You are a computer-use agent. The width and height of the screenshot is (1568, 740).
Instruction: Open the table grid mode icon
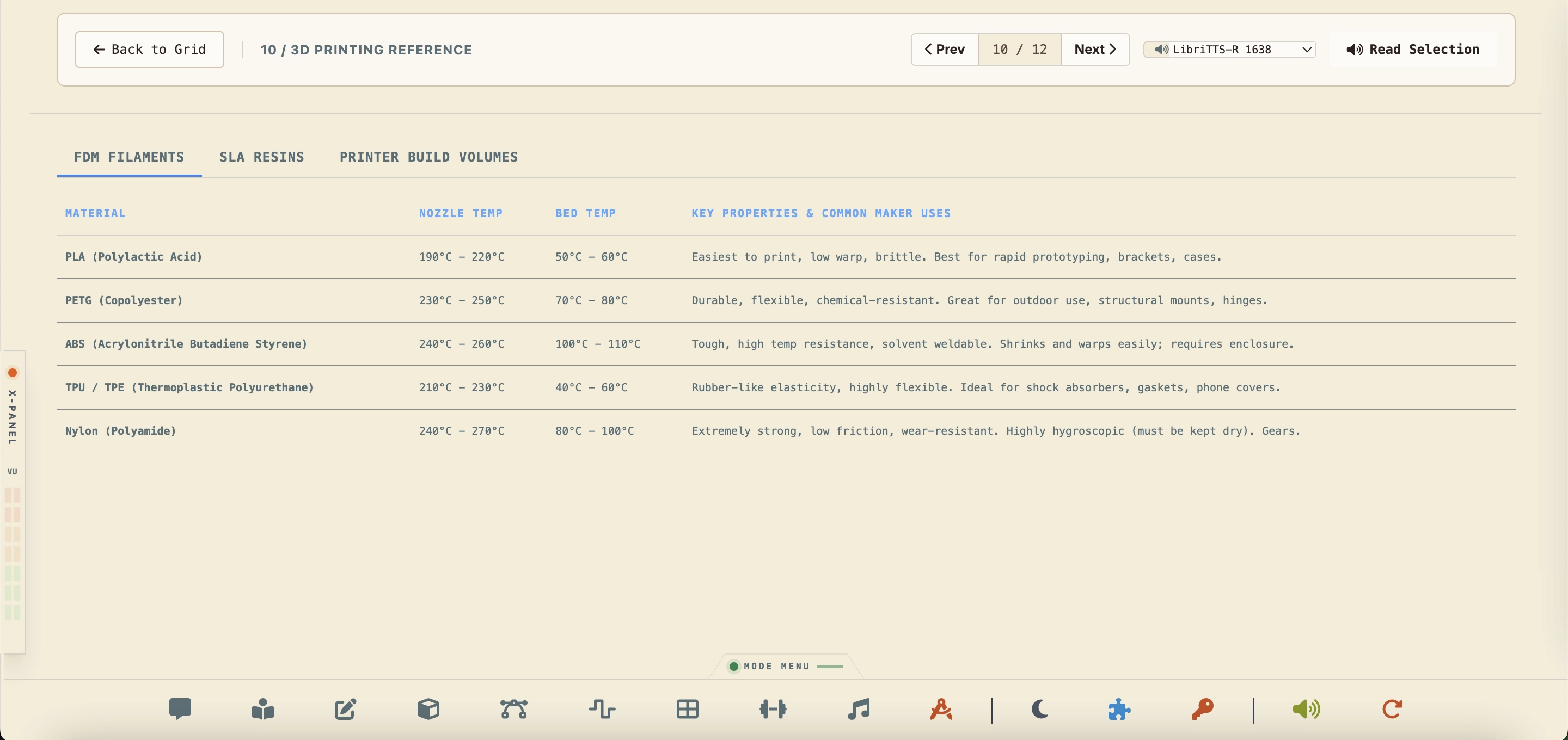(687, 709)
